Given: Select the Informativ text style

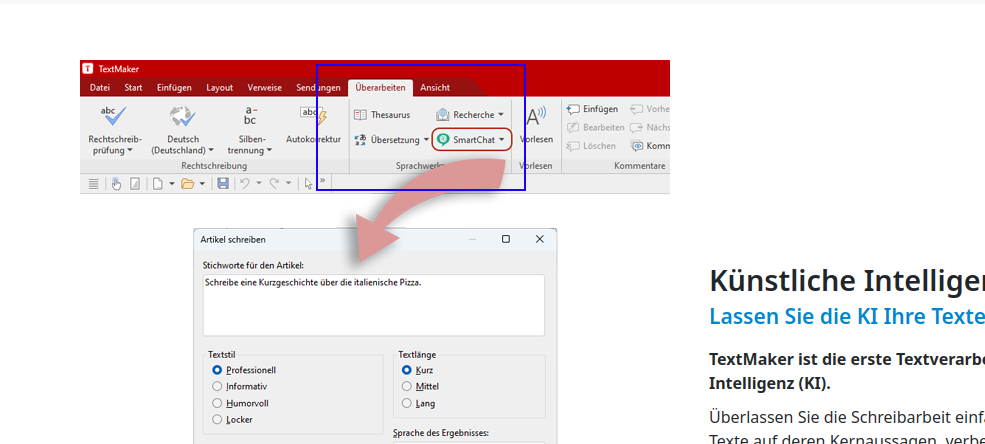Looking at the screenshot, I should coord(218,386).
